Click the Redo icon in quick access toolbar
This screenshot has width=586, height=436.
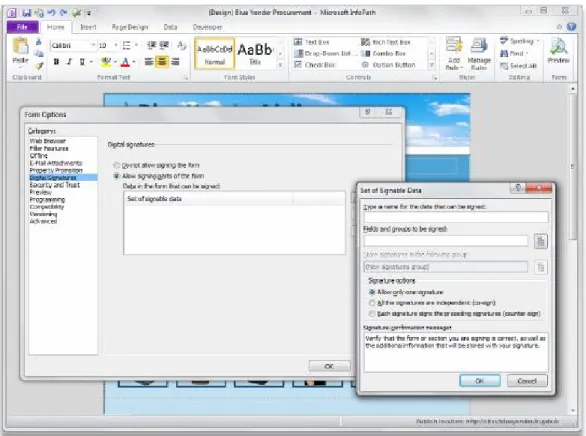pyautogui.click(x=64, y=13)
